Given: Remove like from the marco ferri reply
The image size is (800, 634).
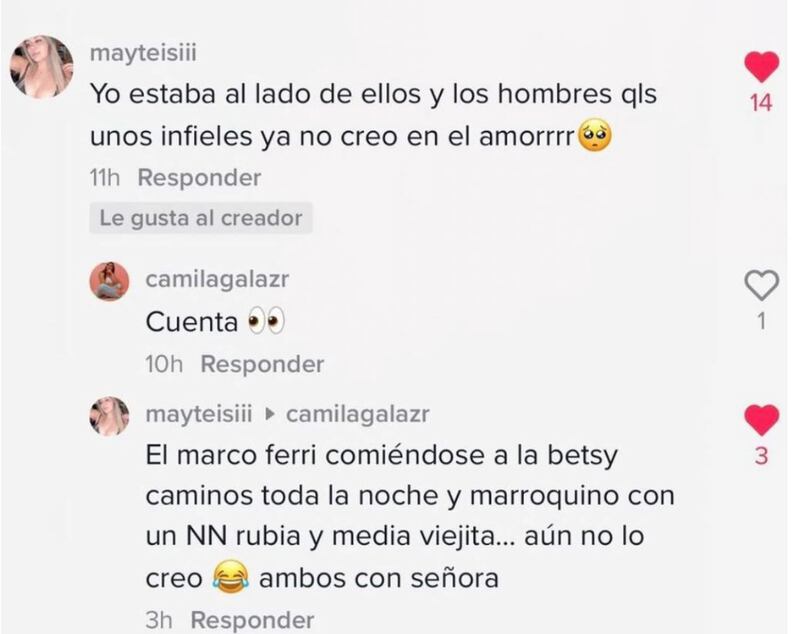Looking at the screenshot, I should coord(761,420).
